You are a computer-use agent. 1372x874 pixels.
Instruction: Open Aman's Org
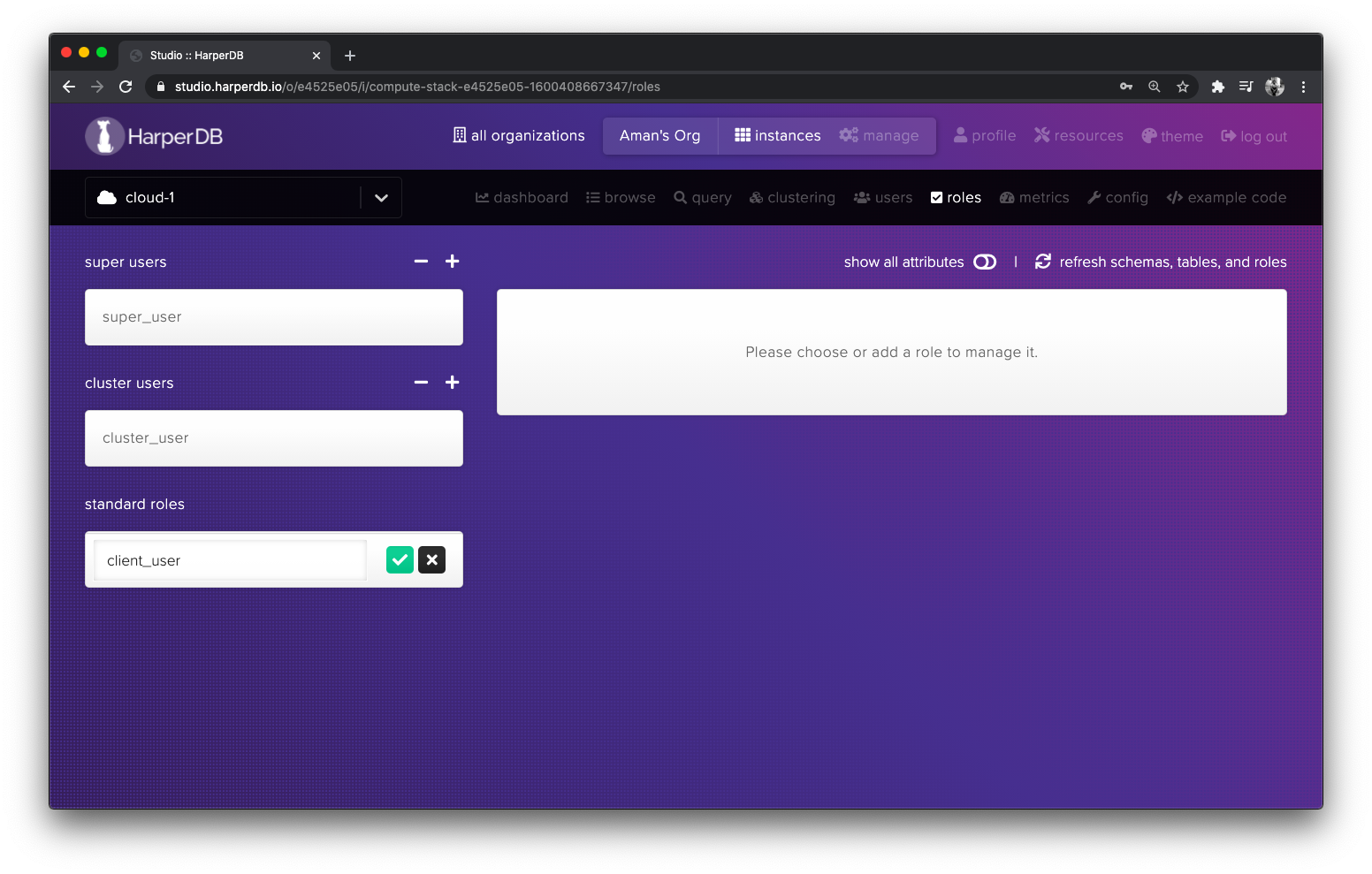[x=660, y=135]
